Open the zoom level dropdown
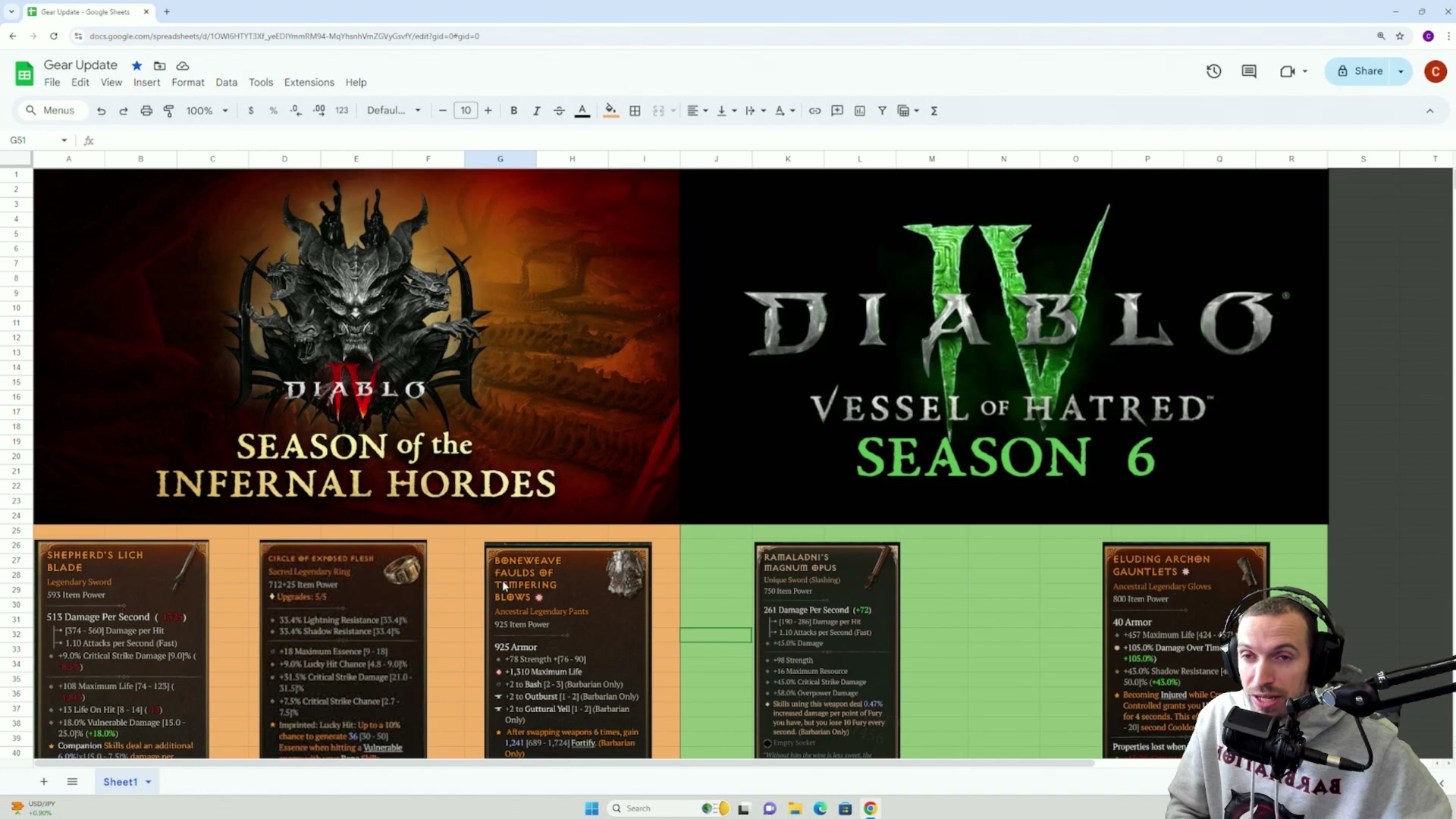 207,111
